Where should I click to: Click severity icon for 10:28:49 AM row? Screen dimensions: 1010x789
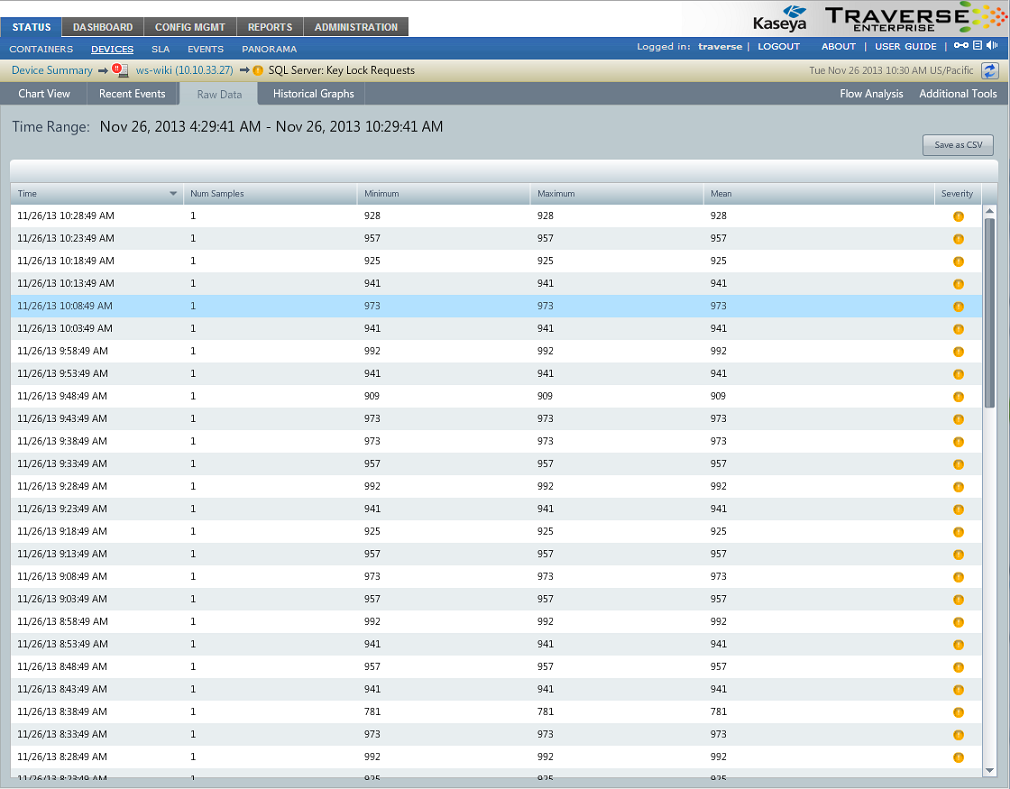point(958,216)
